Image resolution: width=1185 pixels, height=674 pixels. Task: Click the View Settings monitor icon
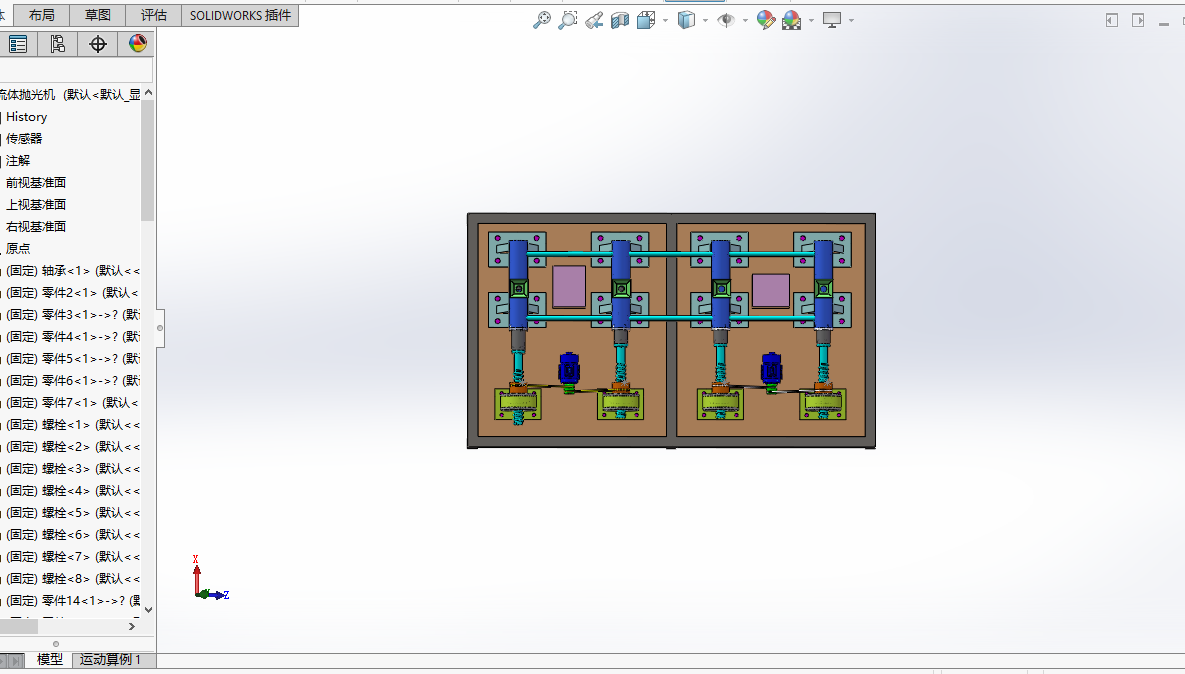(x=832, y=20)
